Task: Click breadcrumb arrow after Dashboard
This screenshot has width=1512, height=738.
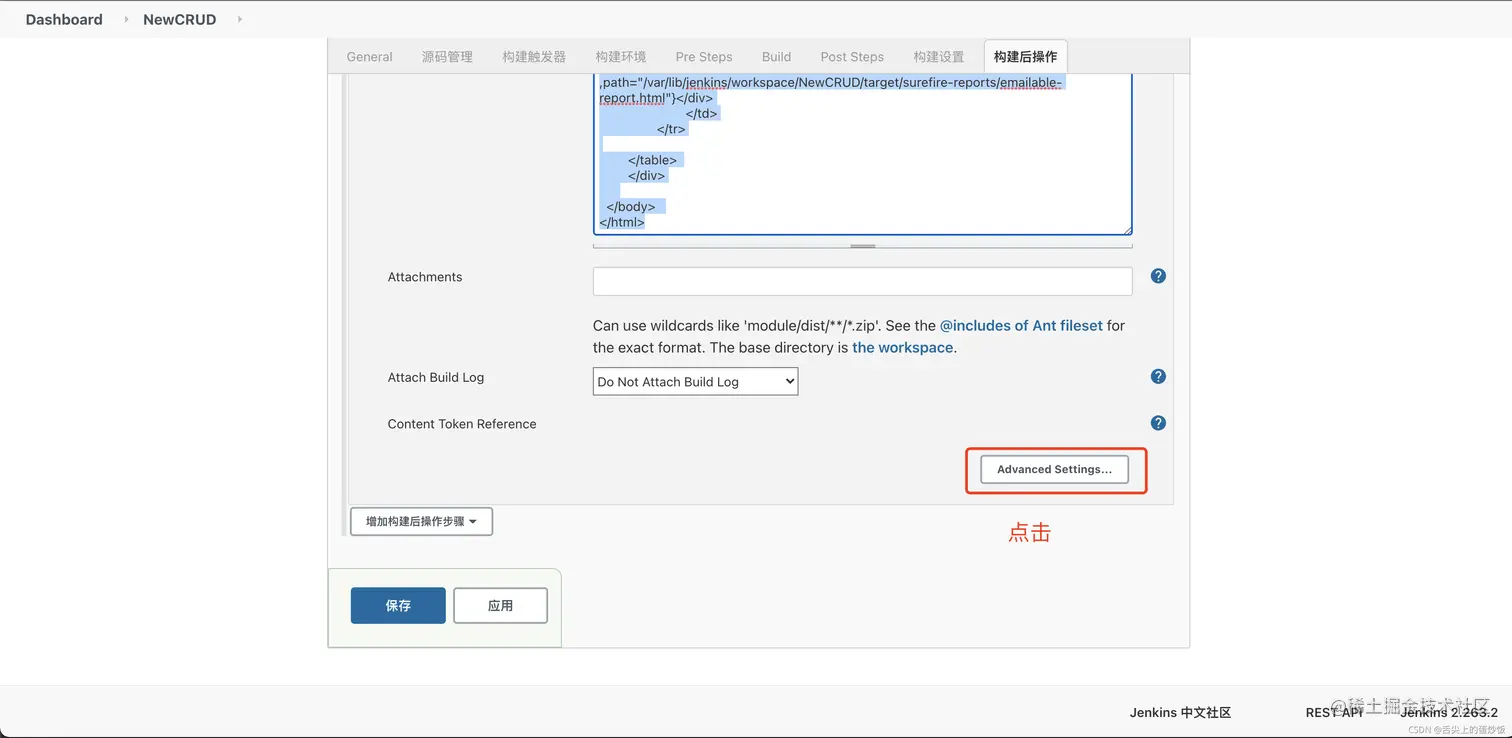Action: click(126, 19)
